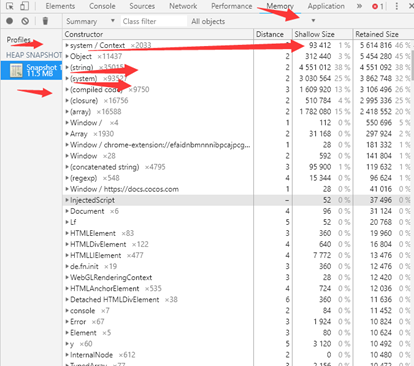Sort by the Retained Size column header
The width and height of the screenshot is (414, 366).
pos(383,34)
